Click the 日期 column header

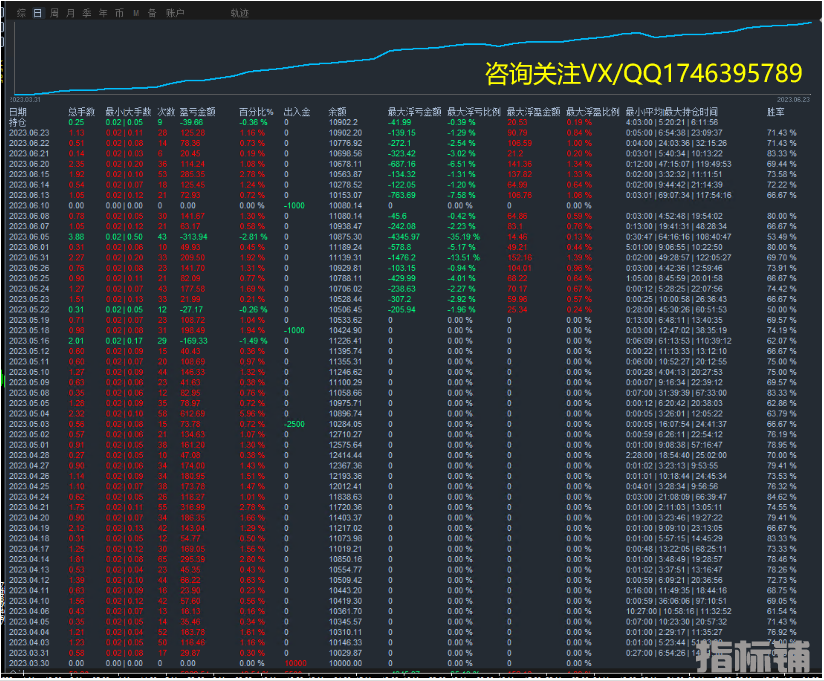click(x=18, y=112)
